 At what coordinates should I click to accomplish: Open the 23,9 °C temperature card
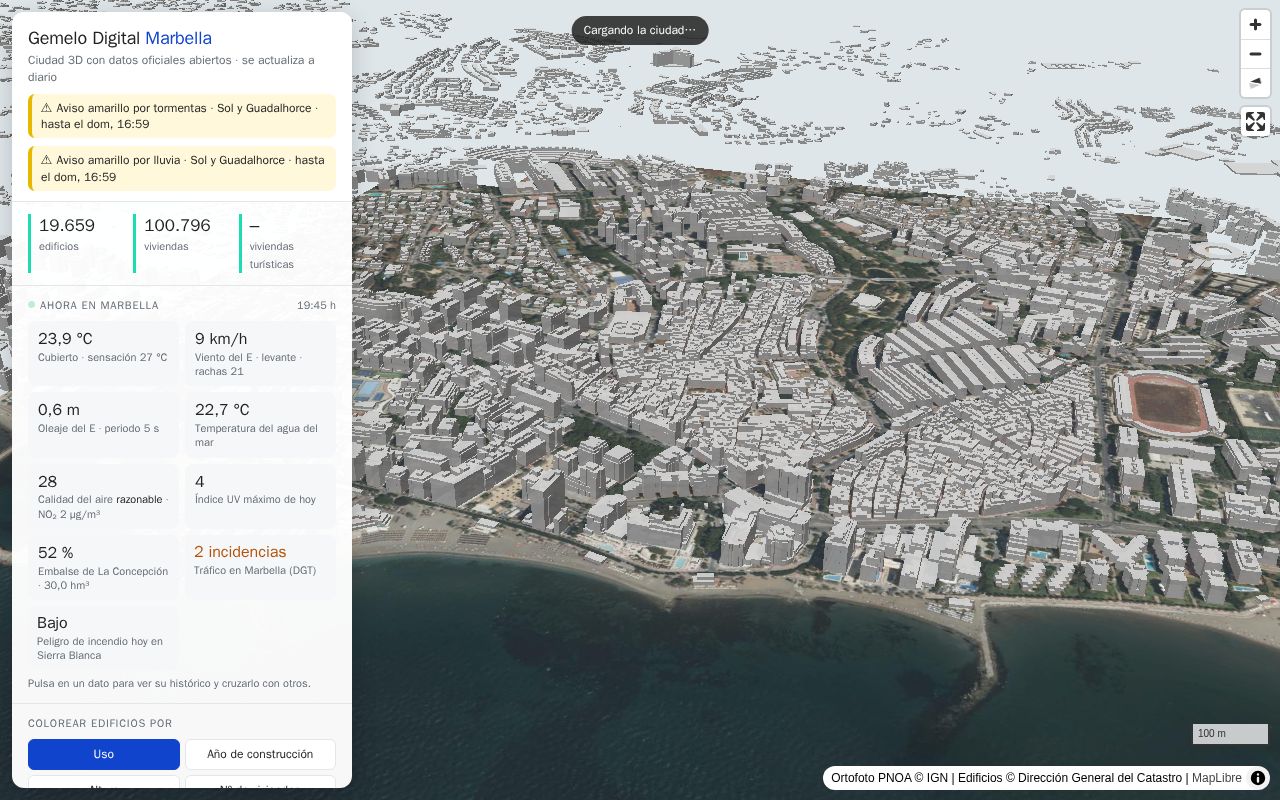pos(103,353)
